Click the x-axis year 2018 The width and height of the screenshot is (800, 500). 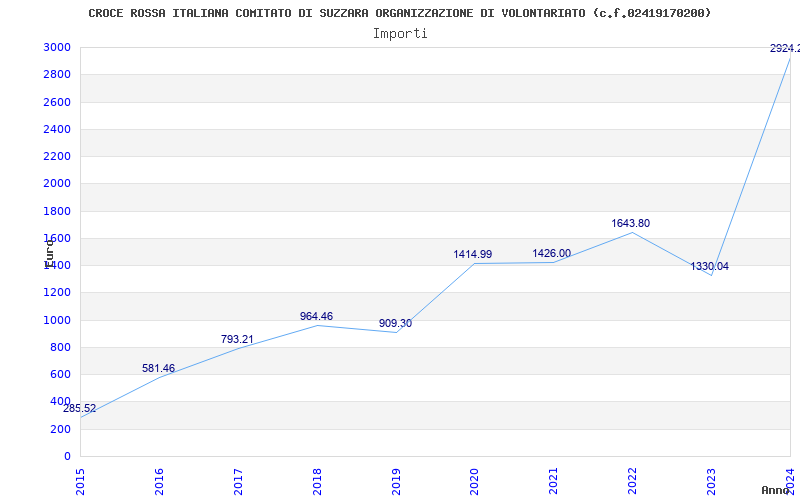tap(317, 482)
